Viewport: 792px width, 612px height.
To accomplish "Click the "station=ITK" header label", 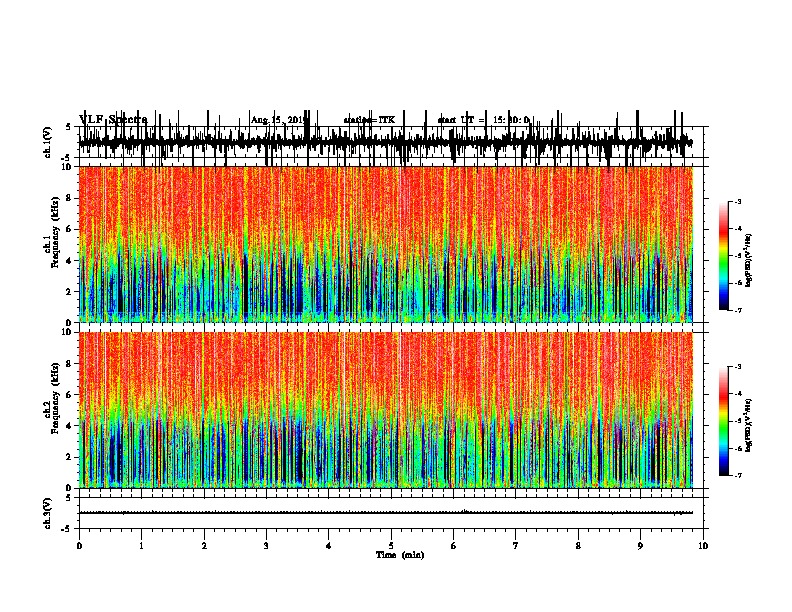I will coord(369,120).
